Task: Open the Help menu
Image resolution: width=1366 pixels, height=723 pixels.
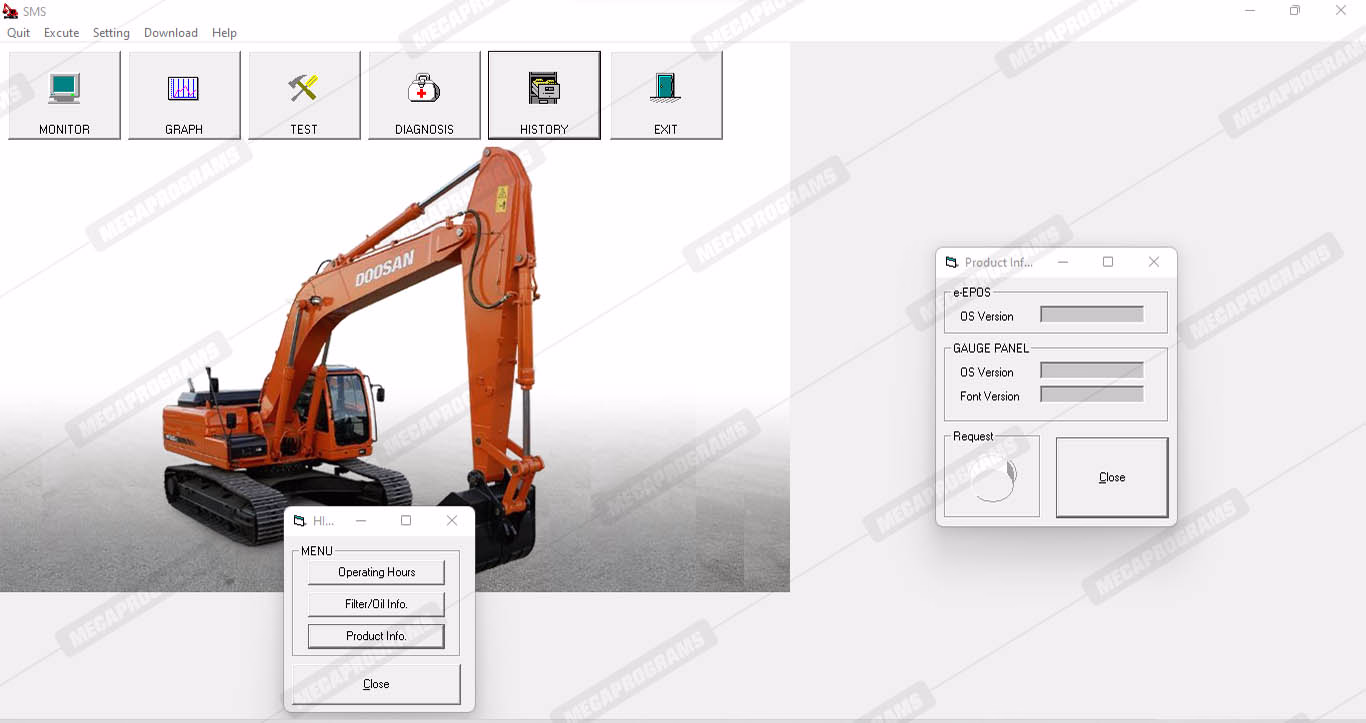Action: (224, 33)
